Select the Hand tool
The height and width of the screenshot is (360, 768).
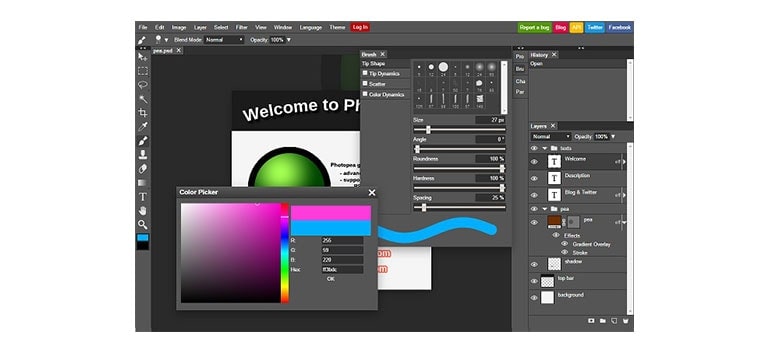[143, 211]
